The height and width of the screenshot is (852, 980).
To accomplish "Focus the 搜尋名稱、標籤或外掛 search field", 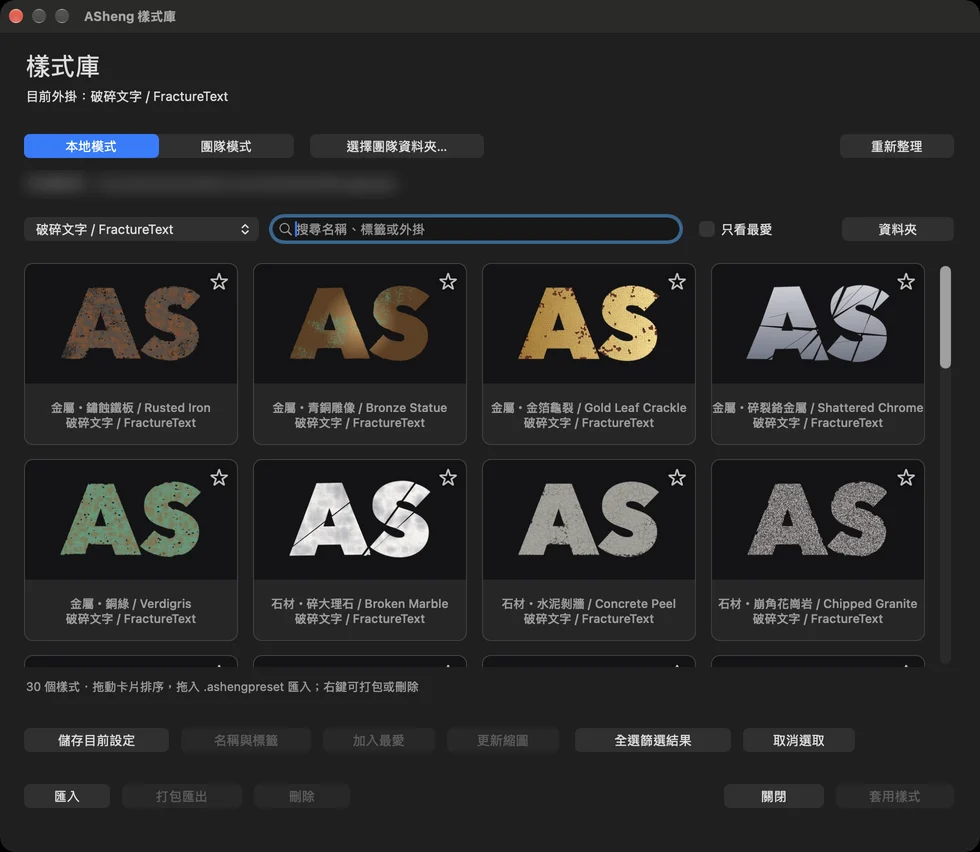I will (x=476, y=229).
